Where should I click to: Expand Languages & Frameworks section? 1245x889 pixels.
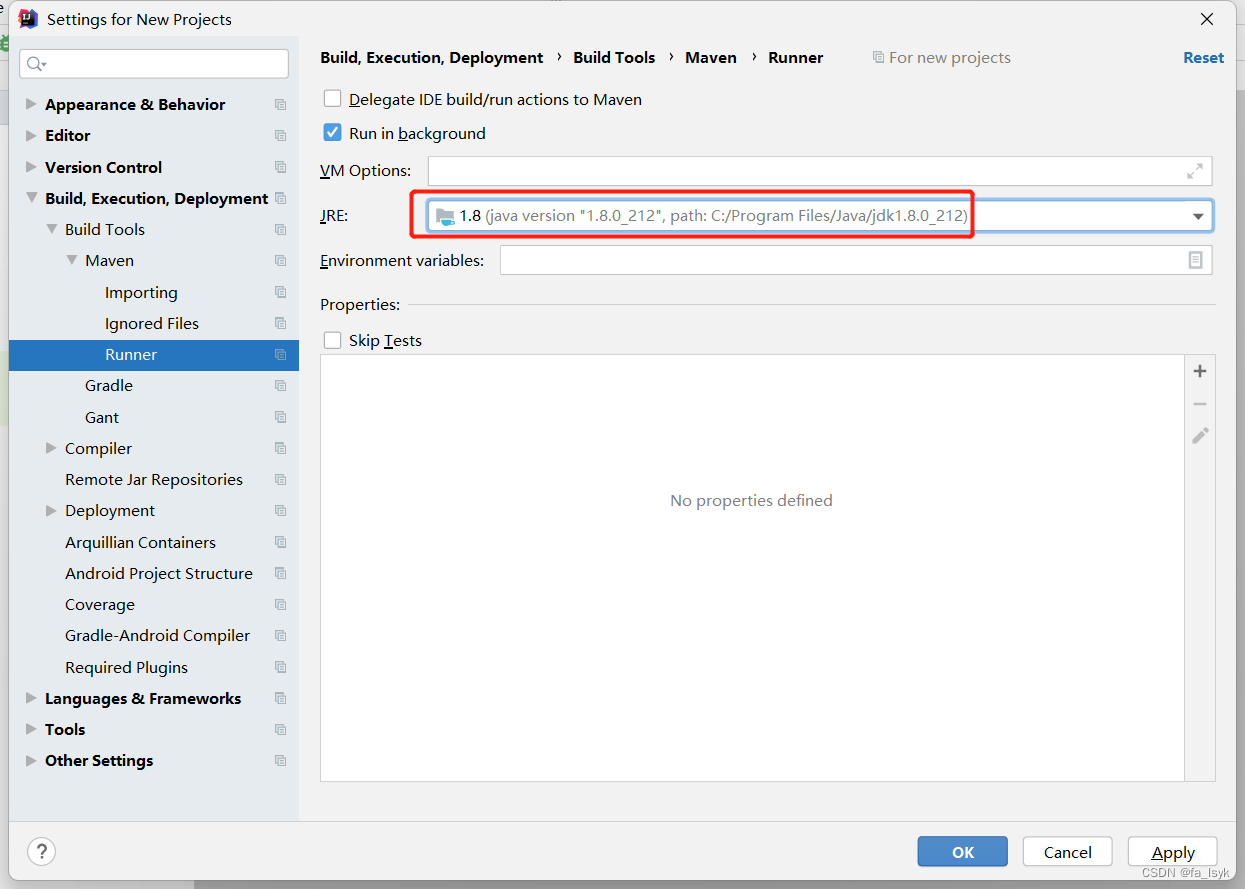[31, 698]
